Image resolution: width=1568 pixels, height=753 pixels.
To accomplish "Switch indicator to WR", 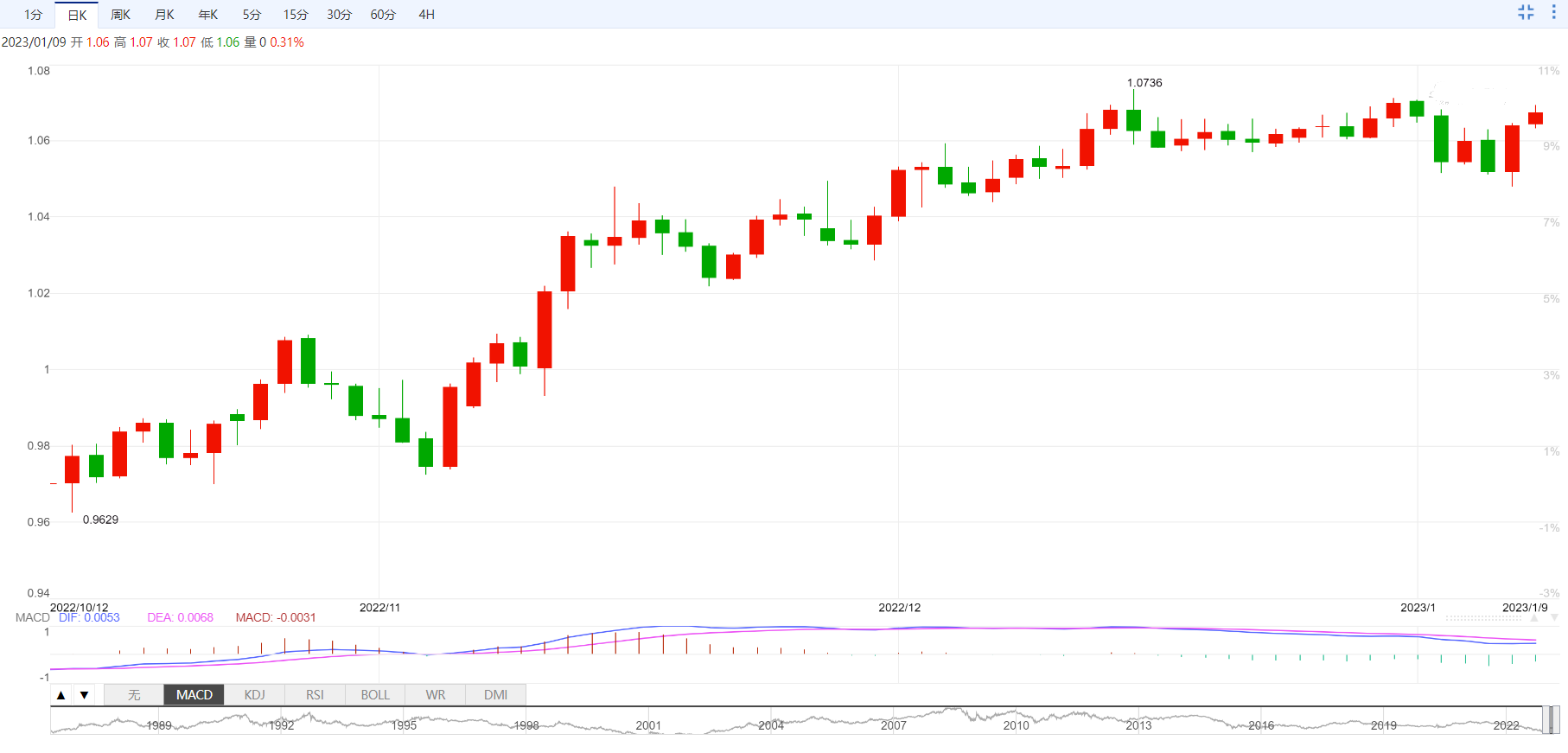I will click(436, 695).
